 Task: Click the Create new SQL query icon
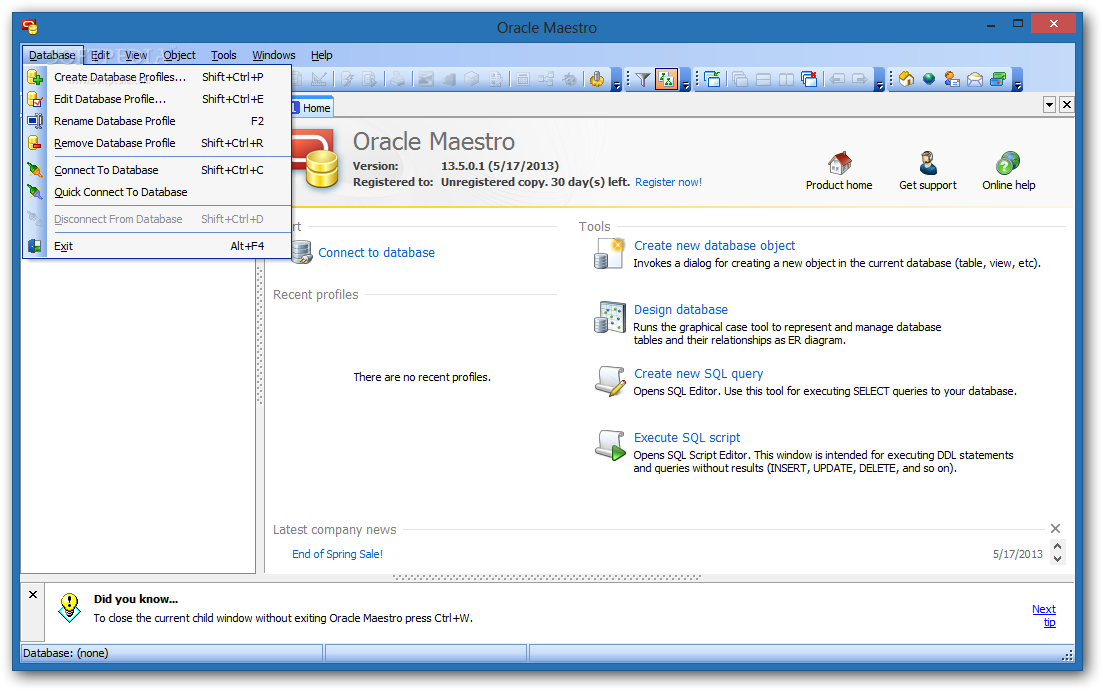tap(610, 381)
